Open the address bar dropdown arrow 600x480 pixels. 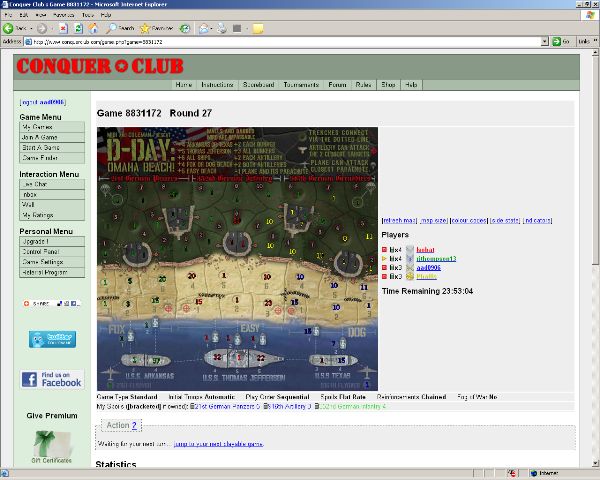click(543, 42)
